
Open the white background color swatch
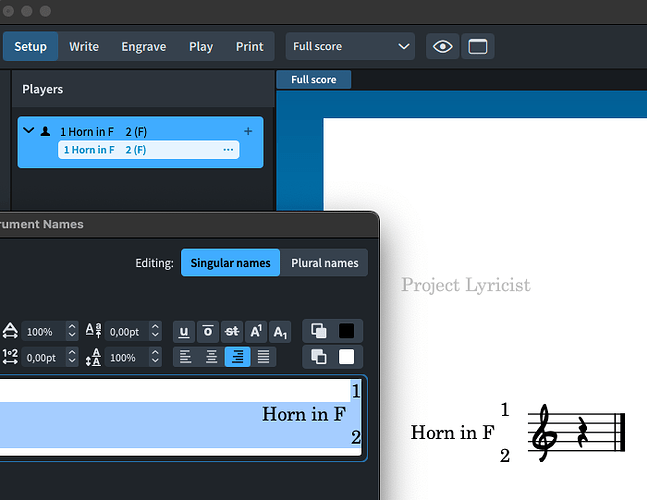pos(346,357)
